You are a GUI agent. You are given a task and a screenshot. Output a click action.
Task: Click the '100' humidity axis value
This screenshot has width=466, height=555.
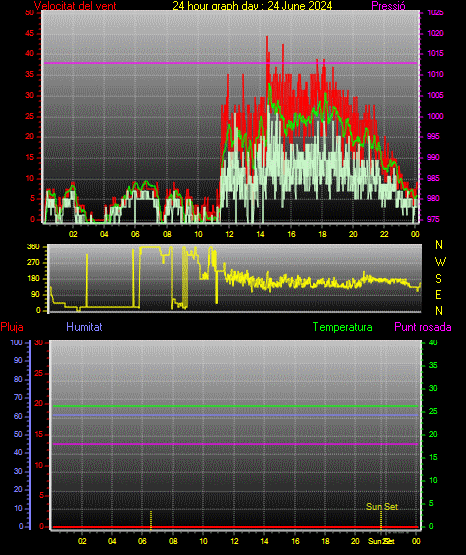coord(16,343)
